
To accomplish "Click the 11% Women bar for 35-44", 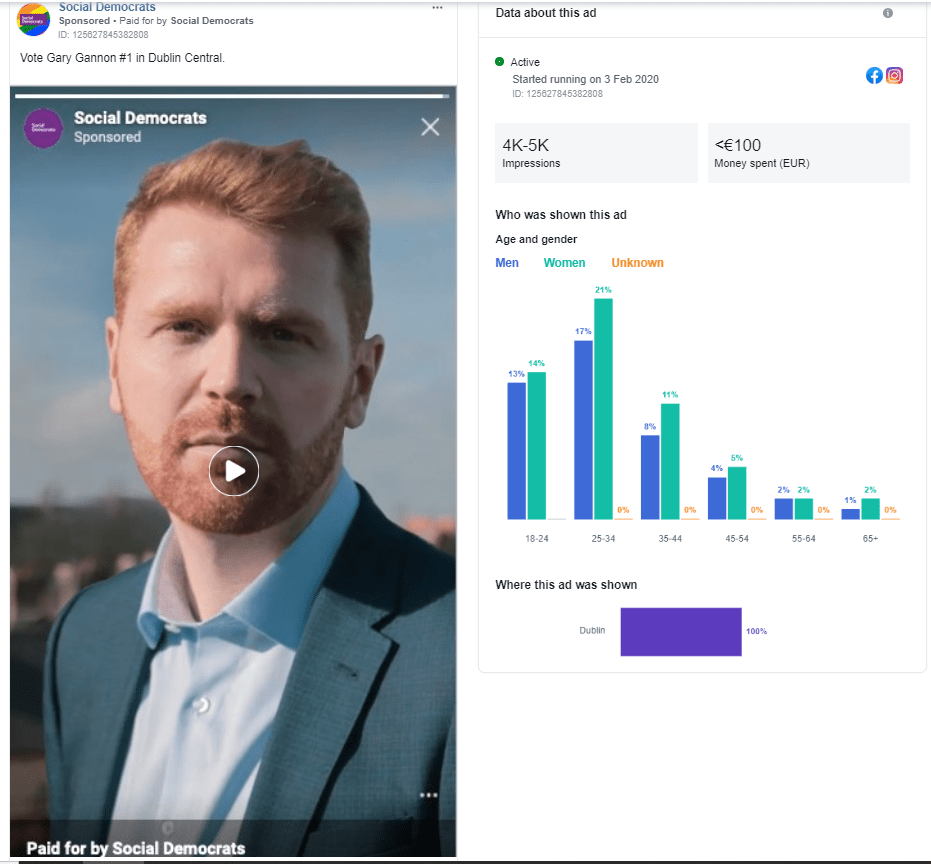I will point(670,461).
